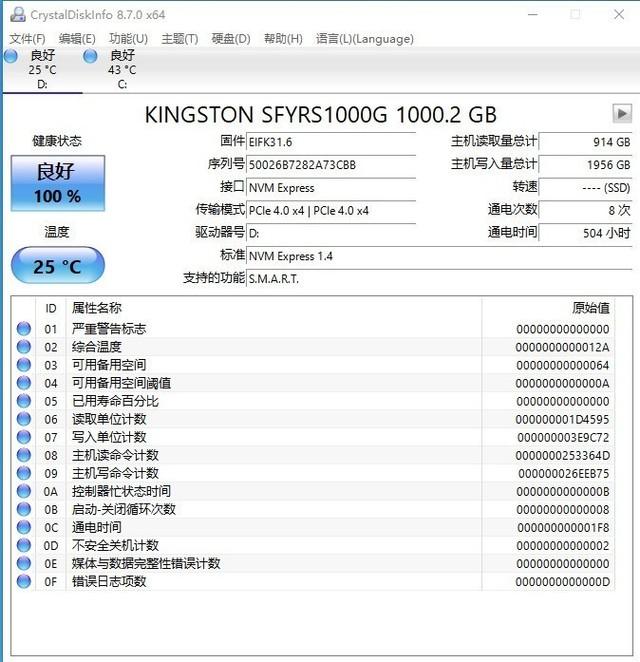Click the blue status orb for drive C:

point(90,56)
